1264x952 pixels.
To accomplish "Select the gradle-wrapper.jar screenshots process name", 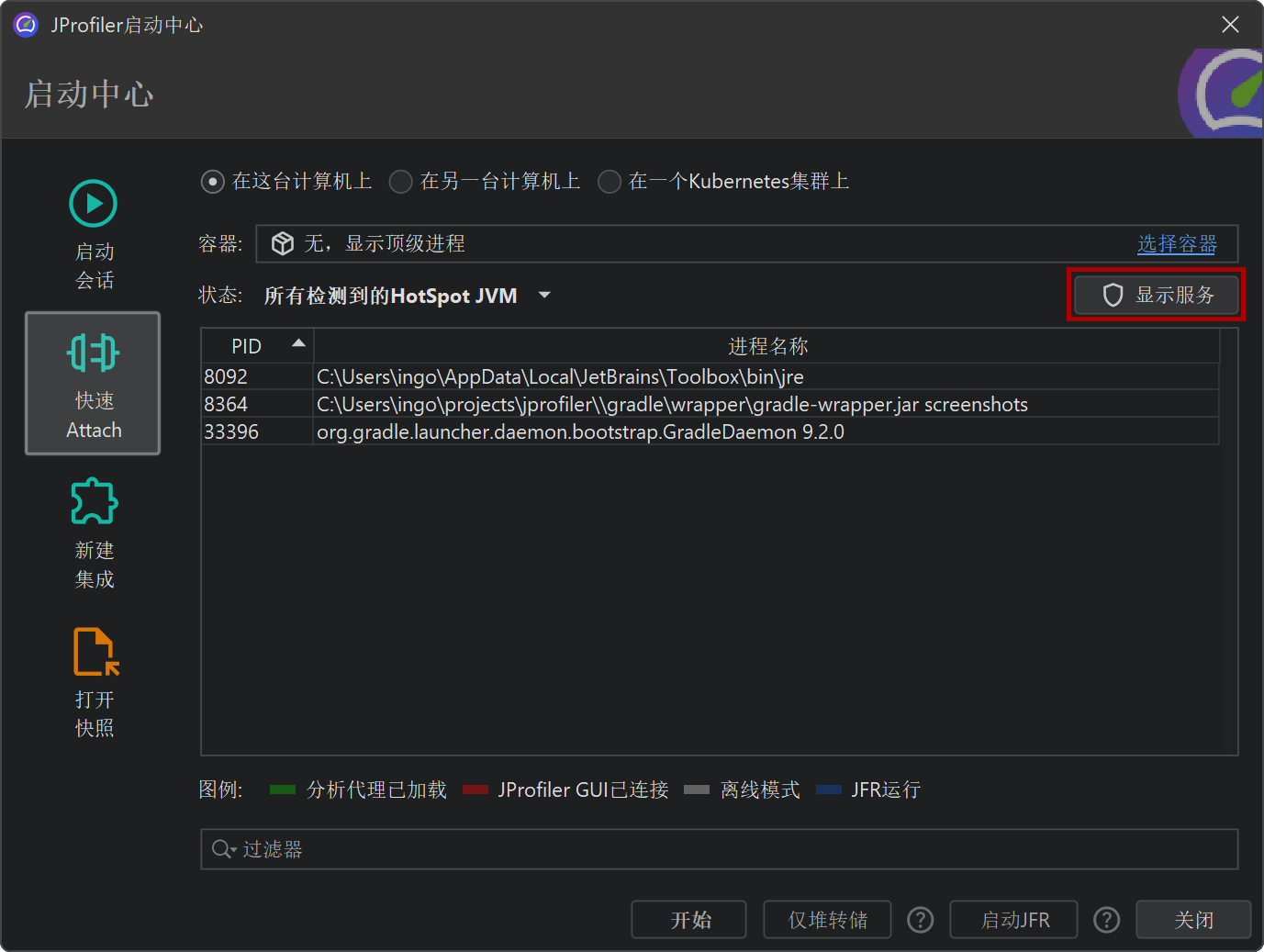I will point(672,404).
